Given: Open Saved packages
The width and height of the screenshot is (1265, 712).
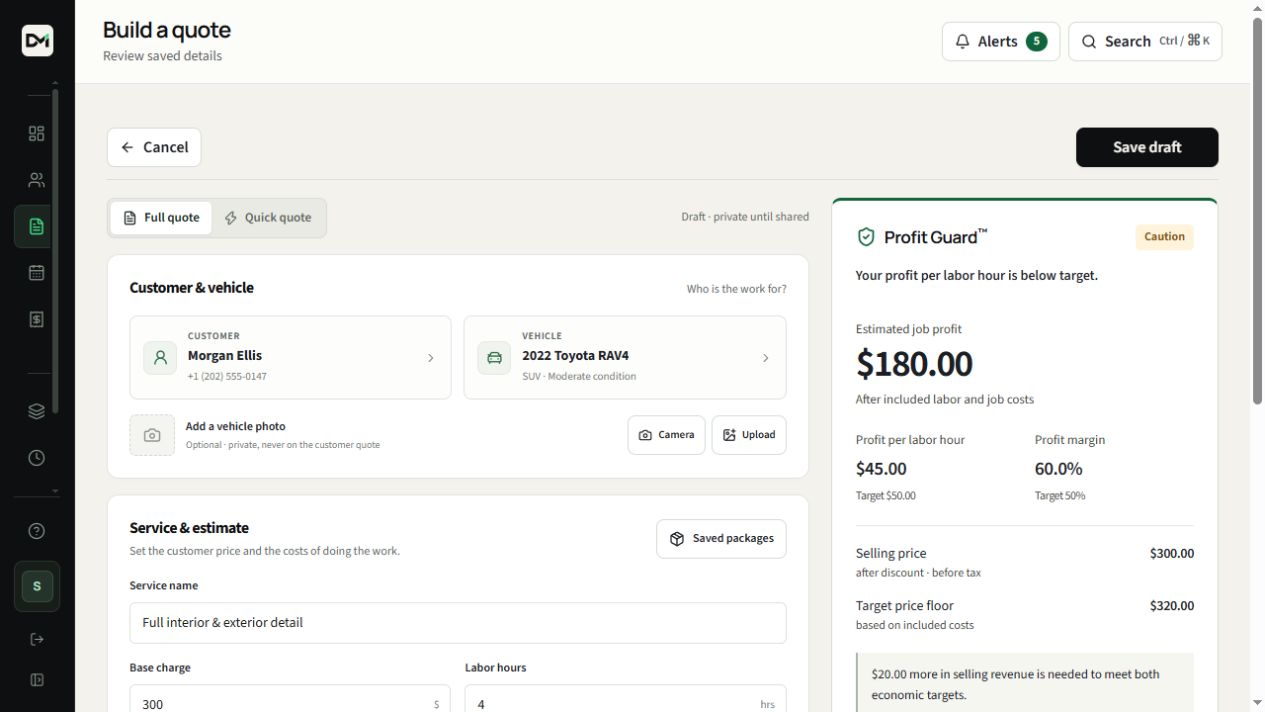Looking at the screenshot, I should click(x=721, y=539).
